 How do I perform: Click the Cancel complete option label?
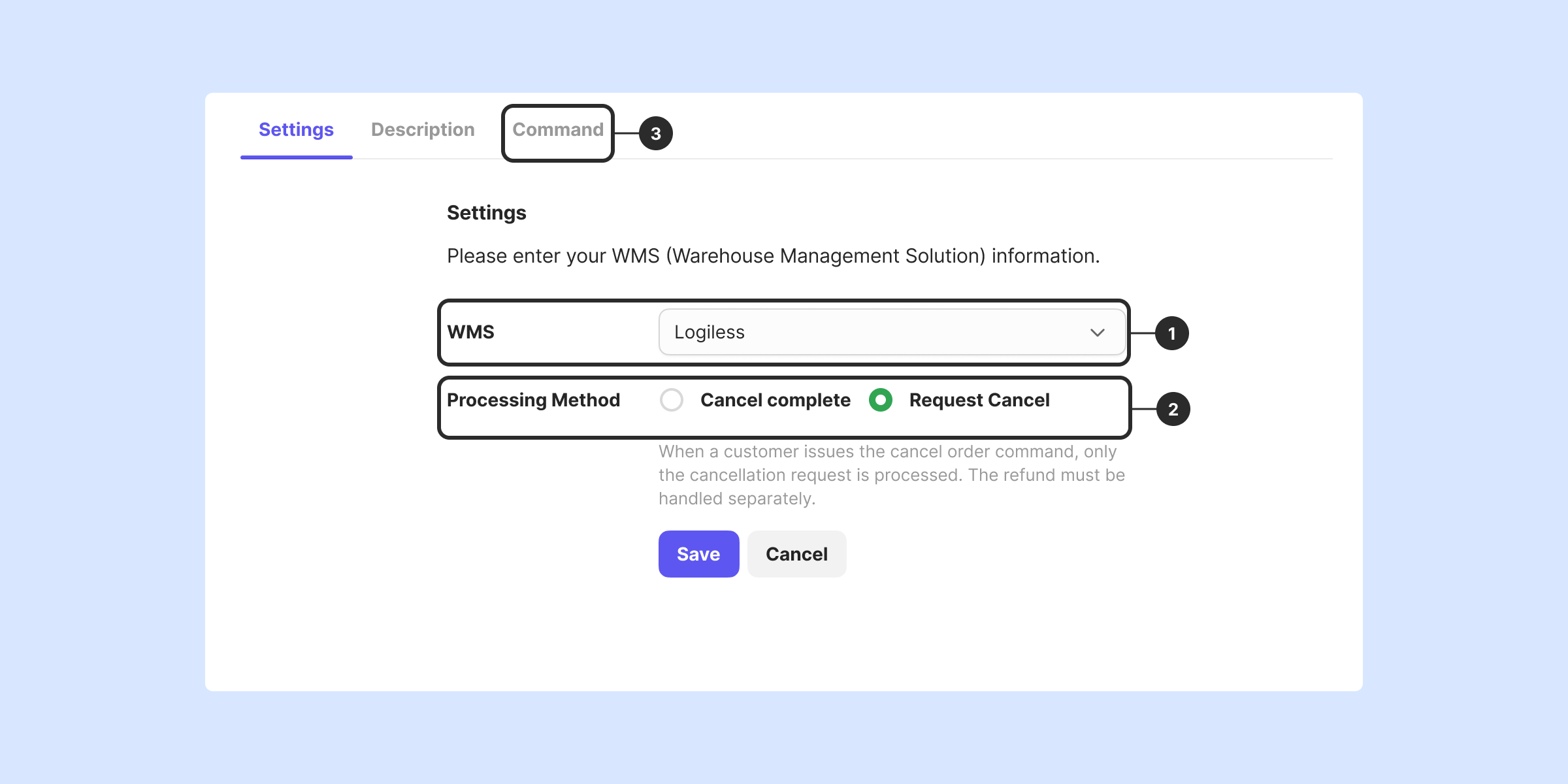click(775, 400)
